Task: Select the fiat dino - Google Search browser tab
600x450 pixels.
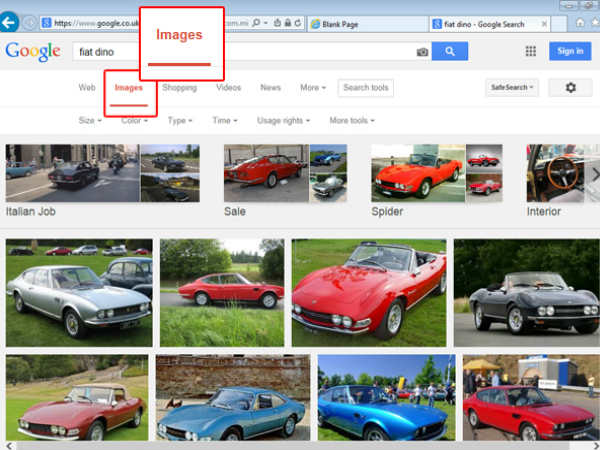Action: pyautogui.click(x=490, y=24)
